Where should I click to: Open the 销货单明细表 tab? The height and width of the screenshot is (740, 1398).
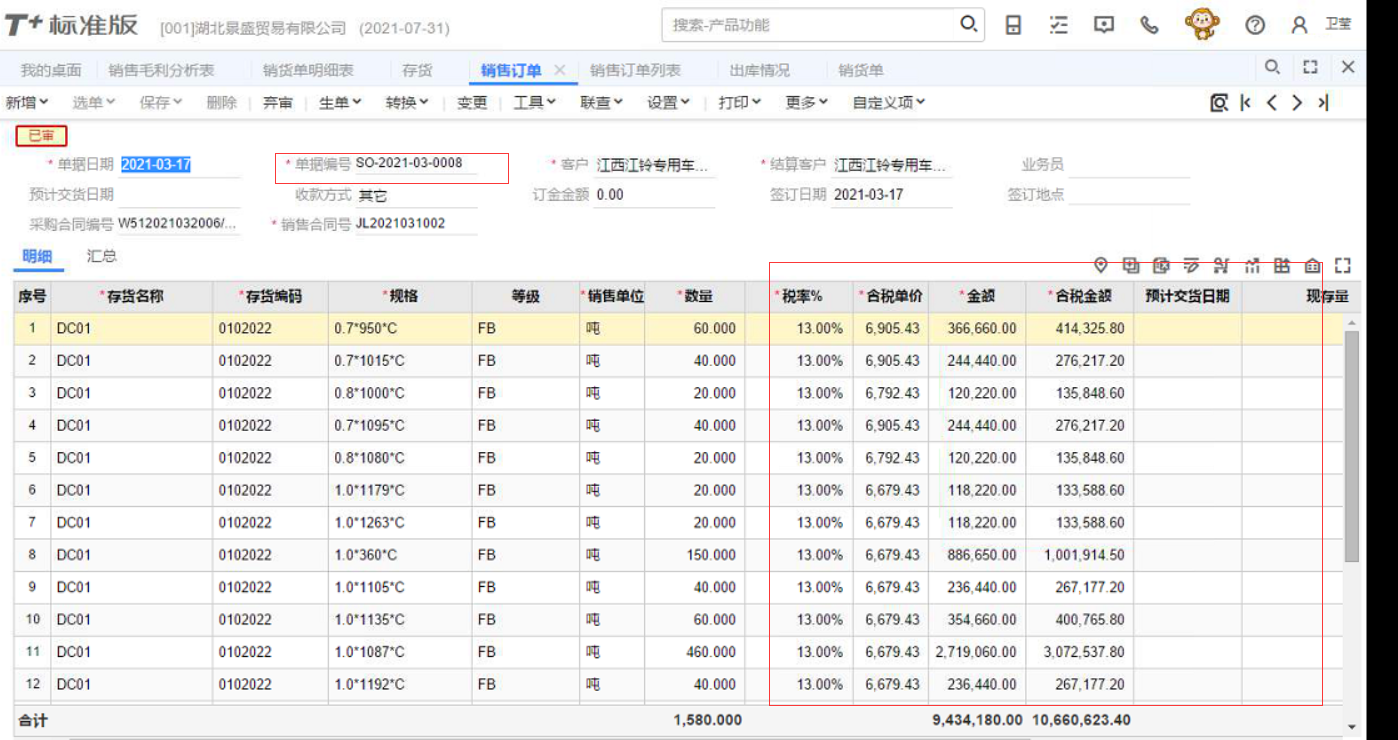(308, 70)
